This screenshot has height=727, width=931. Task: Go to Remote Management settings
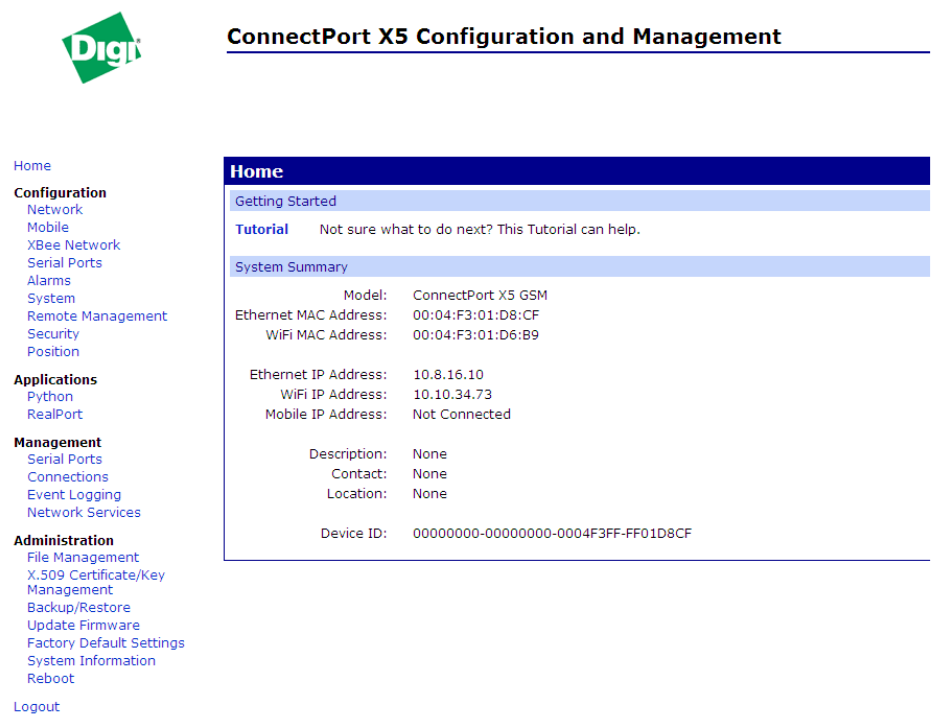click(97, 317)
